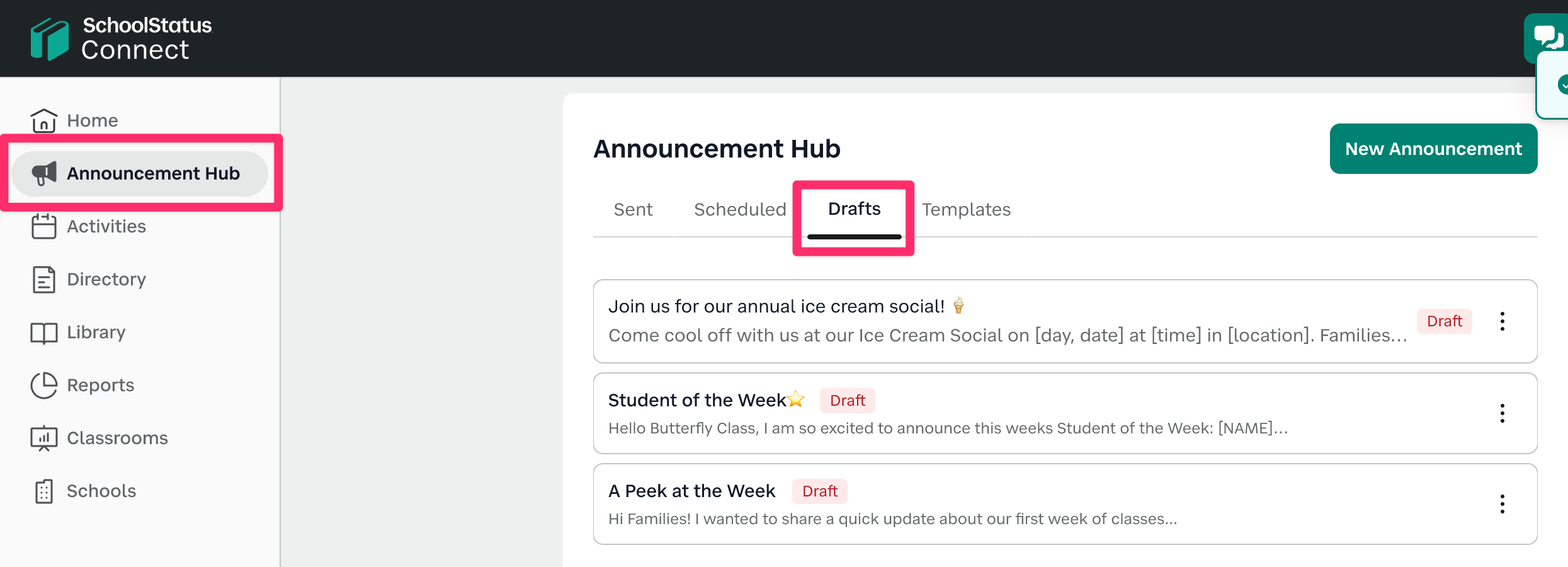Select the Drafts tab

[854, 209]
